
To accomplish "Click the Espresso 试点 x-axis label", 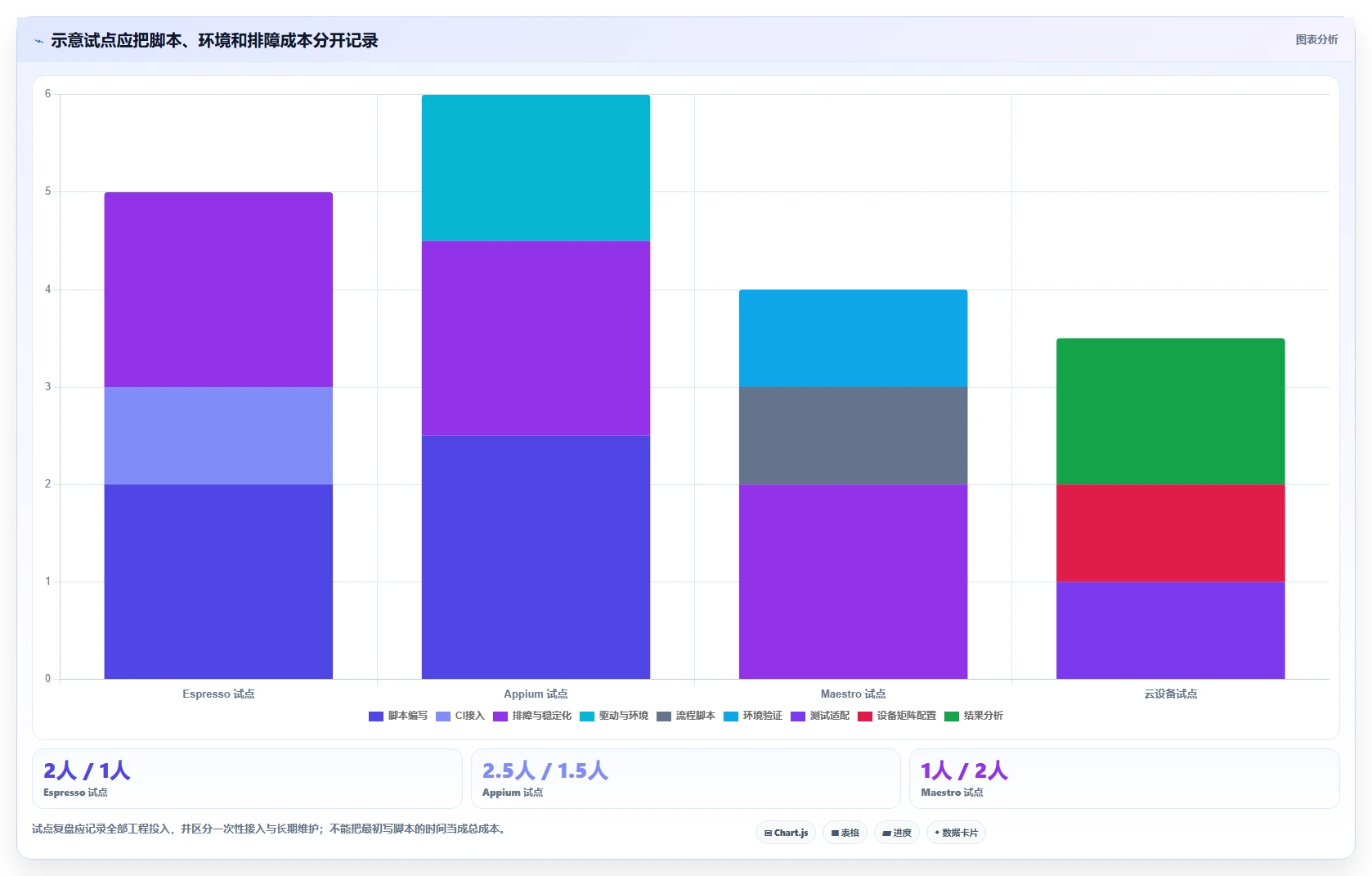I will pos(218,694).
